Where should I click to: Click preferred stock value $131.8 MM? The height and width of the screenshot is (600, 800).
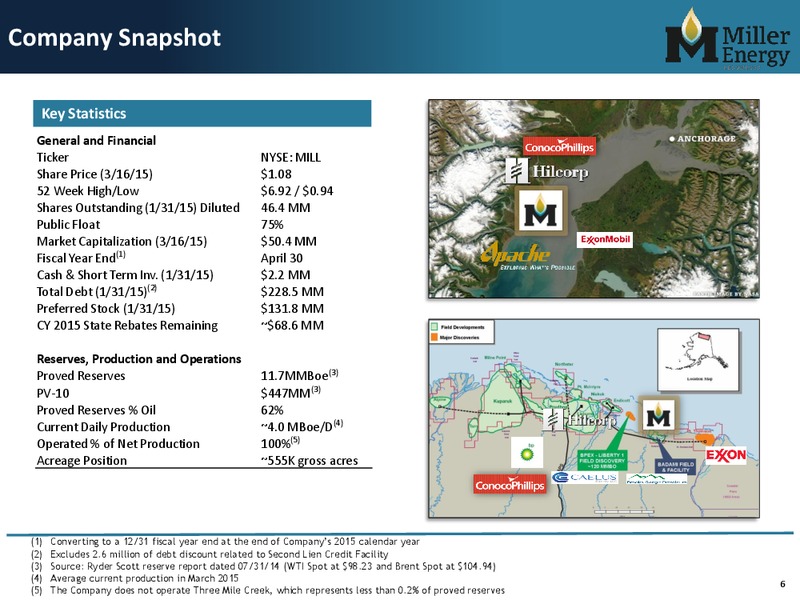(292, 309)
